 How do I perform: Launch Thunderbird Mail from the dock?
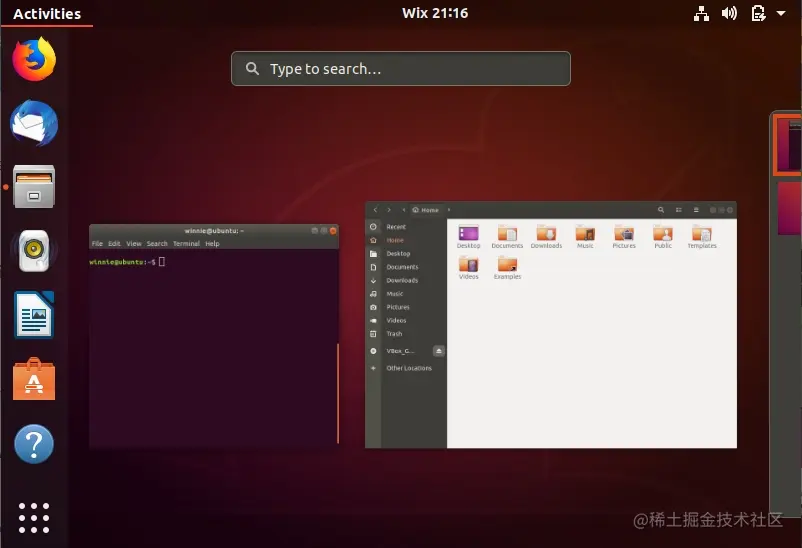click(34, 123)
